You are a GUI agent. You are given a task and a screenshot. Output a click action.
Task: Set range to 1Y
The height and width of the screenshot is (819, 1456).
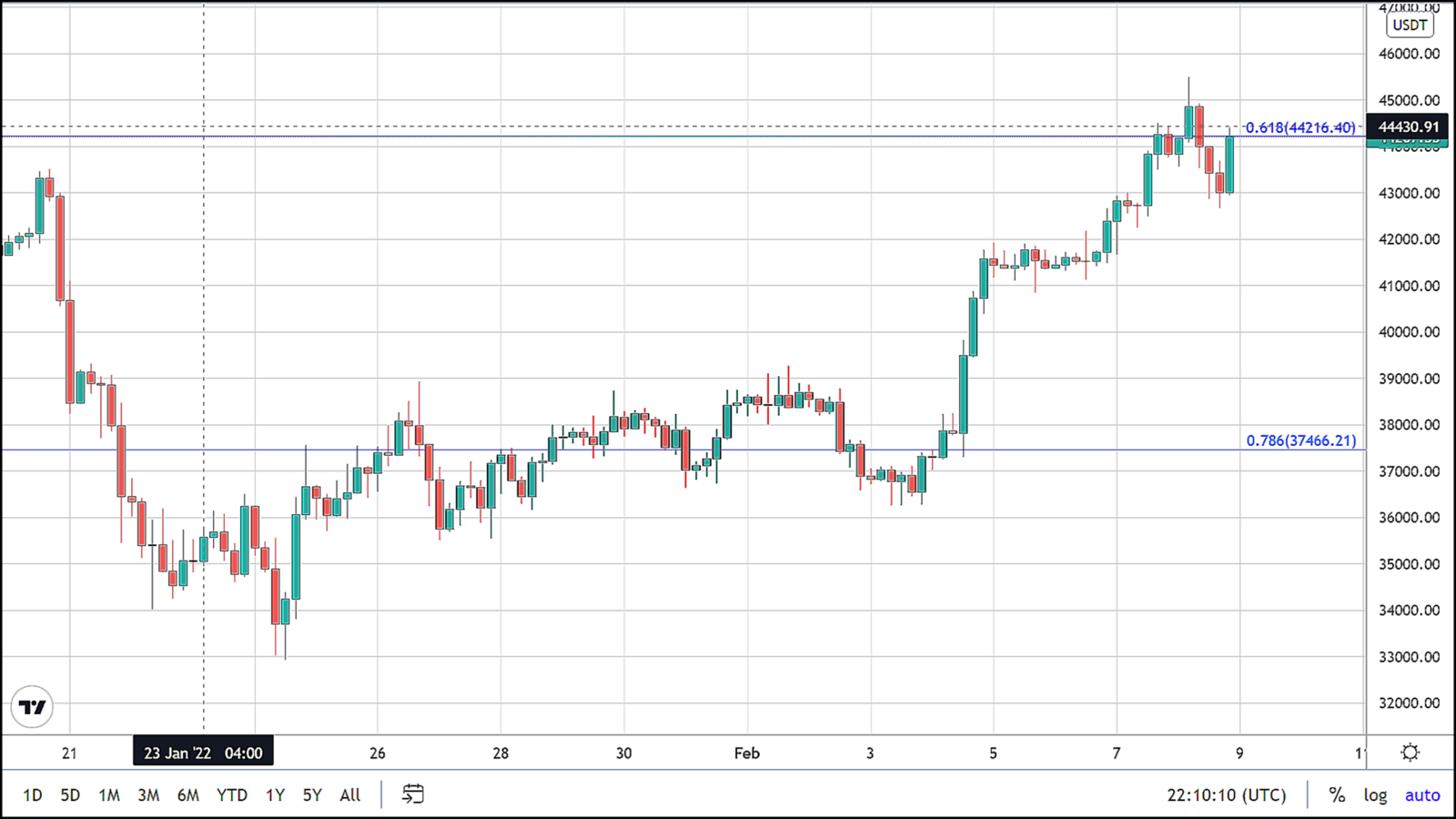click(275, 795)
